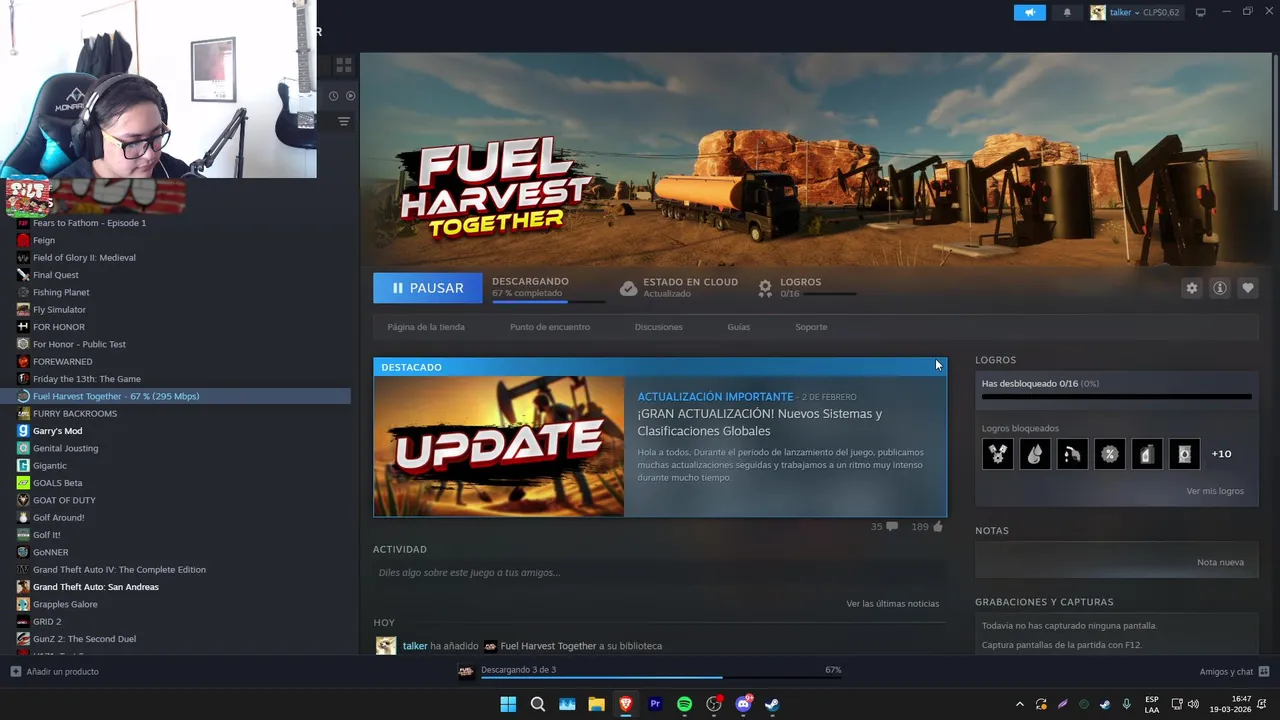
Task: Toggle favorite with the heart icon
Action: [x=1248, y=288]
